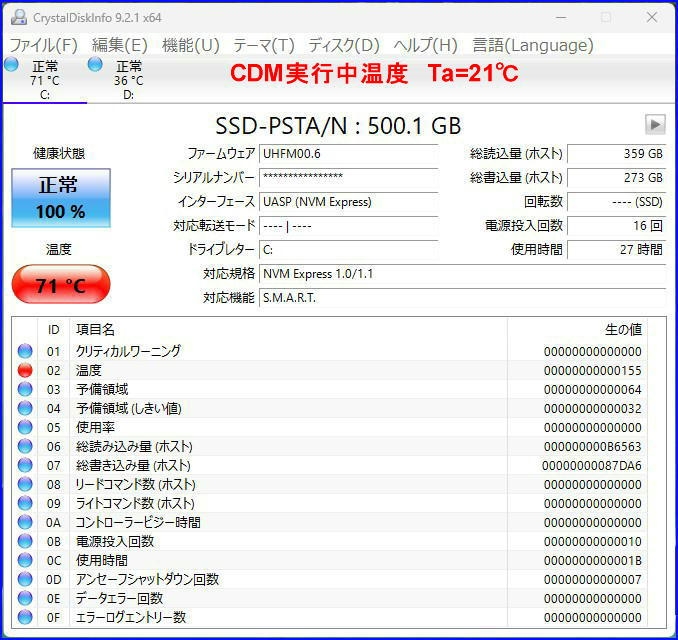Image resolution: width=678 pixels, height=640 pixels.
Task: Select the アンセーフシャットダウン回数 row text
Action: tap(147, 579)
